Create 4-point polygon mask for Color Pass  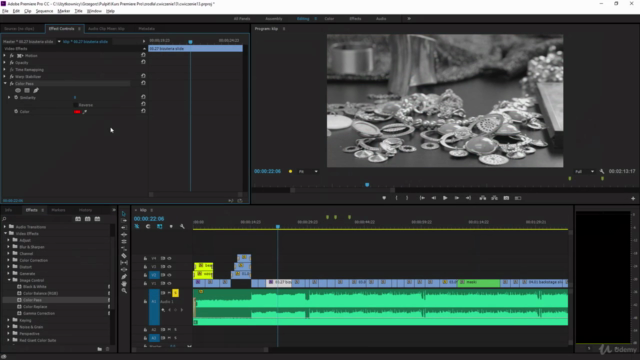click(27, 91)
